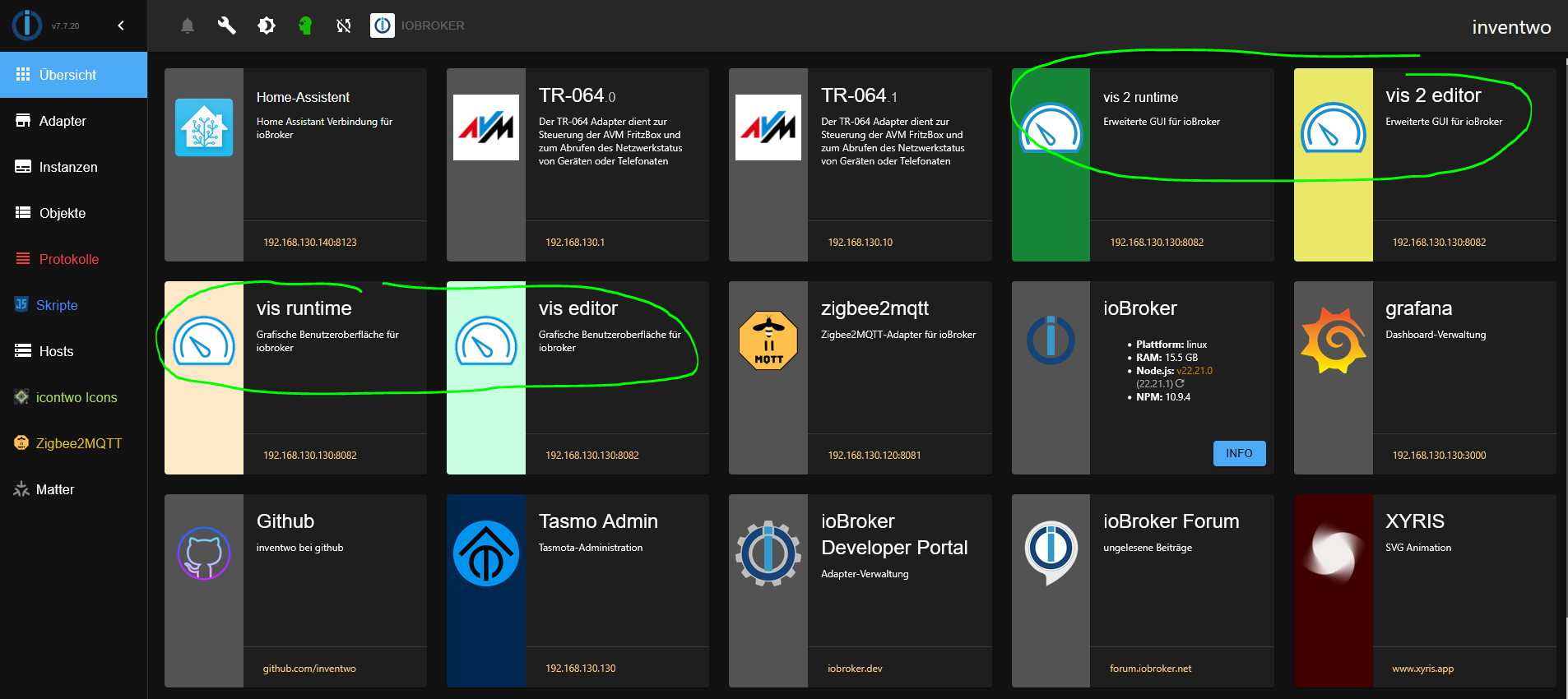
Task: Open the Objekte section
Action: tap(74, 213)
